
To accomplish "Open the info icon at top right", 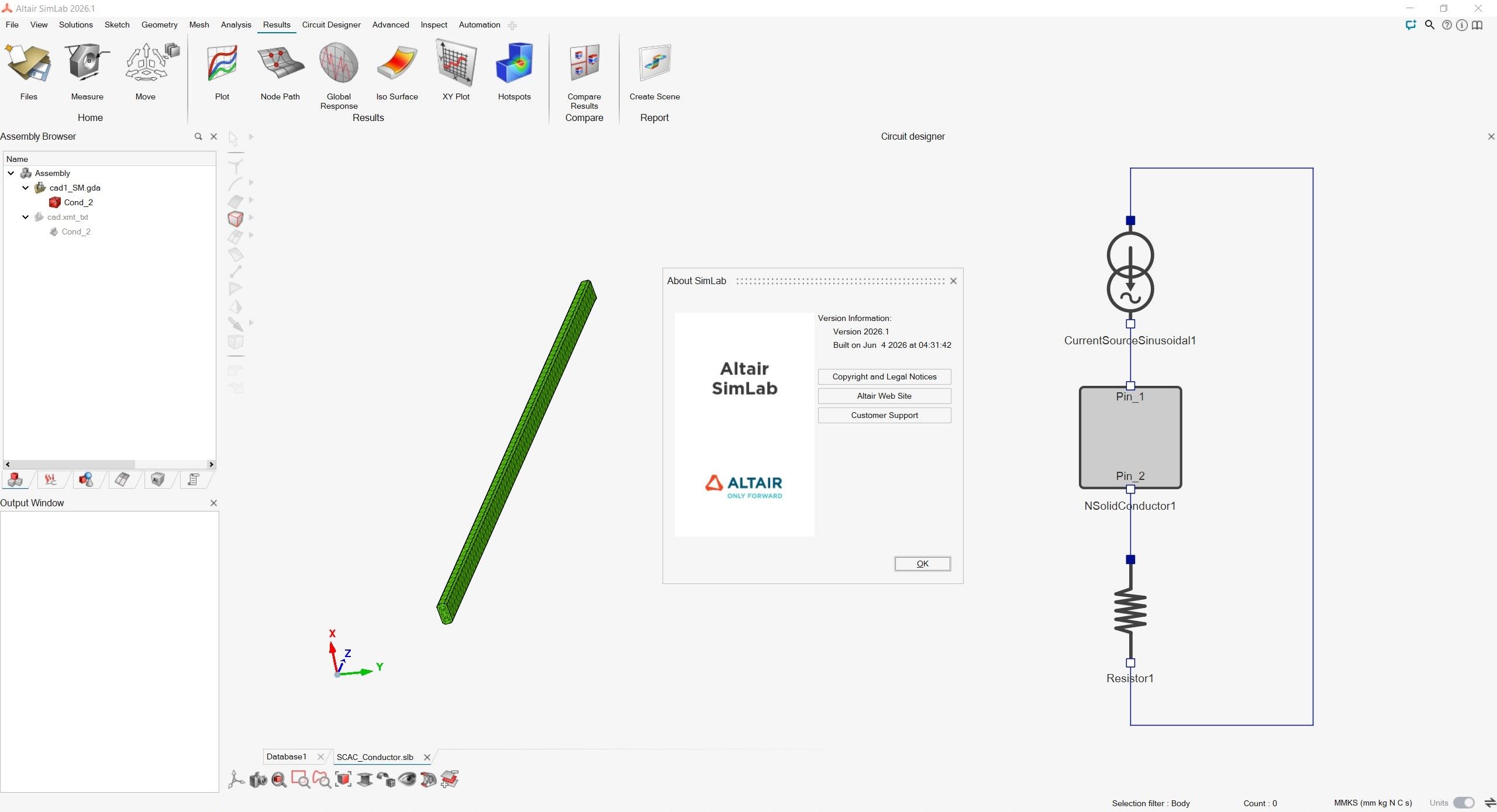I will 1462,25.
